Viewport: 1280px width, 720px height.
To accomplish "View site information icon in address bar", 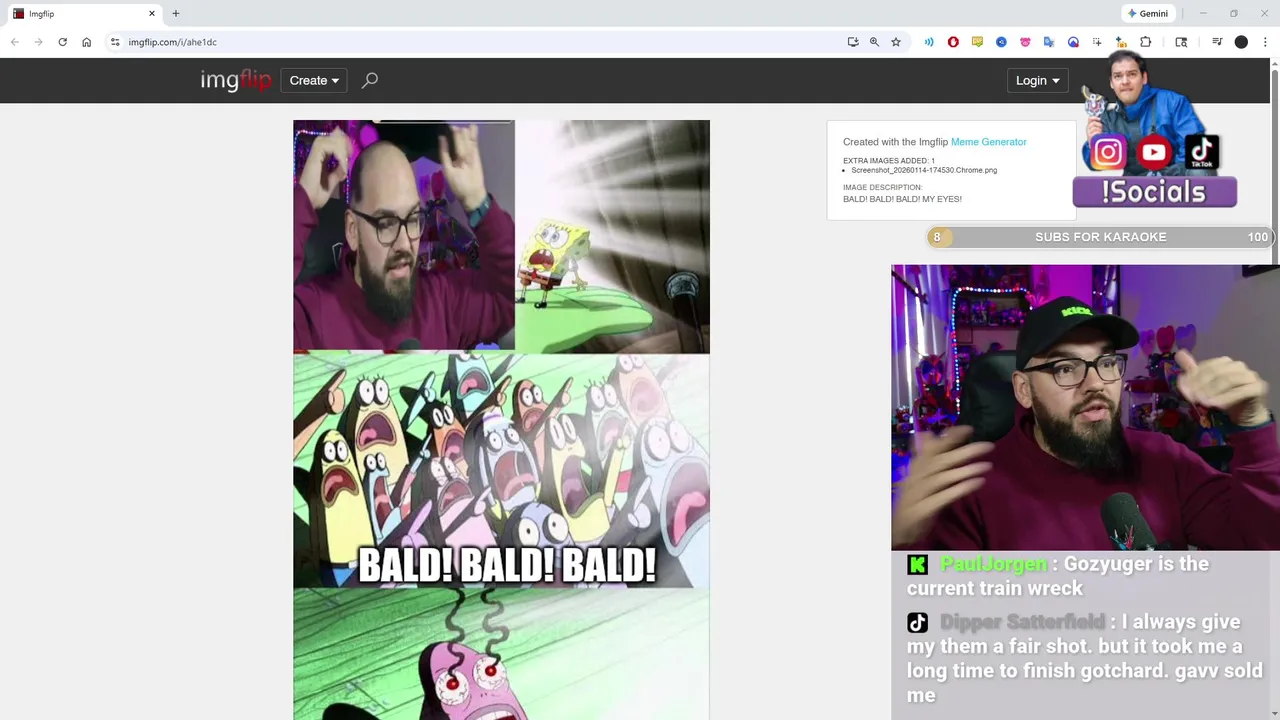I will 115,42.
